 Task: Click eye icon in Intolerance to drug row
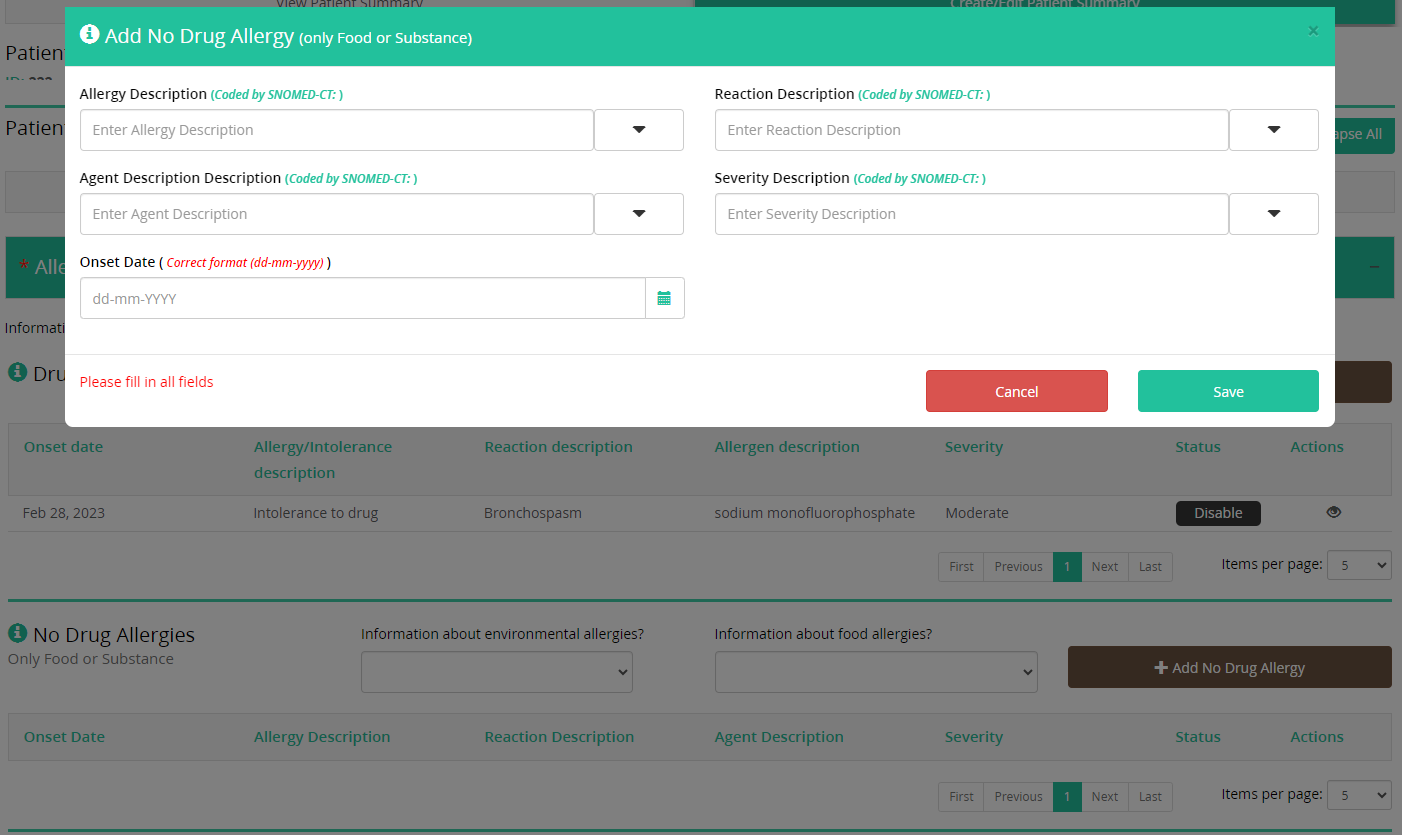[x=1333, y=512]
